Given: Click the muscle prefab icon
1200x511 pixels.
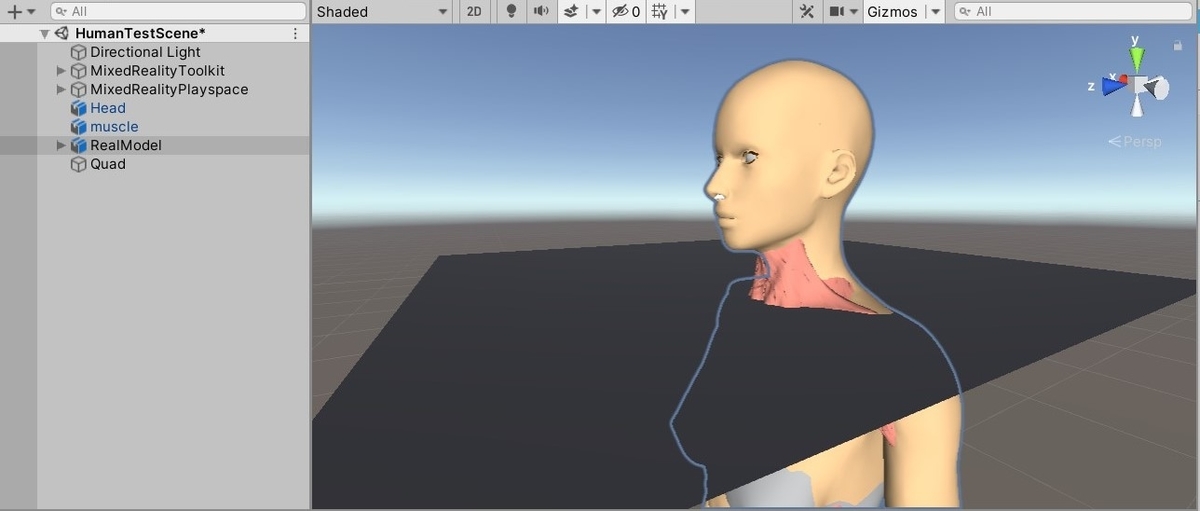Looking at the screenshot, I should click(79, 127).
